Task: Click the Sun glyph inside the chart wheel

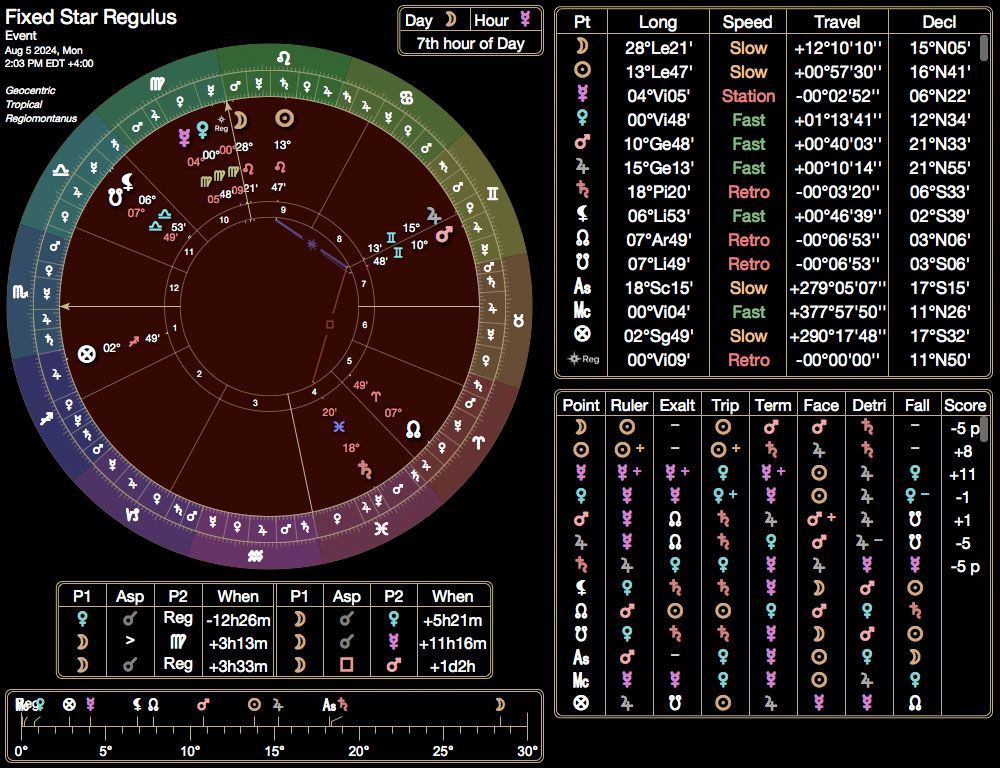Action: 284,118
